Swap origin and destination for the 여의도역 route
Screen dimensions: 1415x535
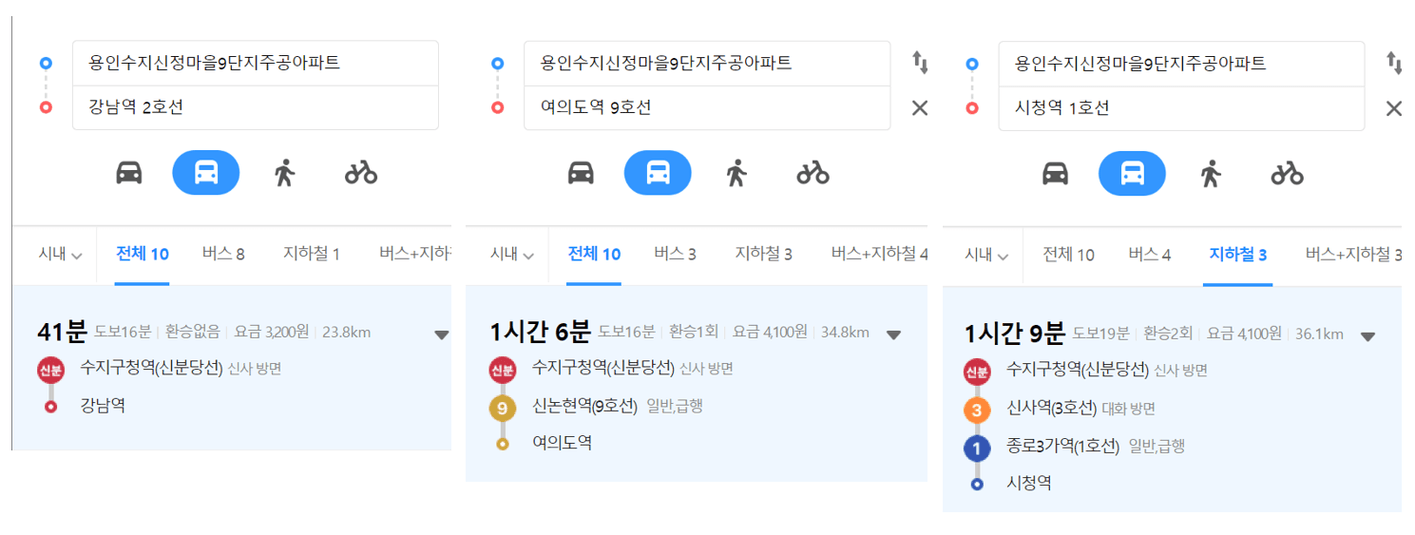[920, 63]
